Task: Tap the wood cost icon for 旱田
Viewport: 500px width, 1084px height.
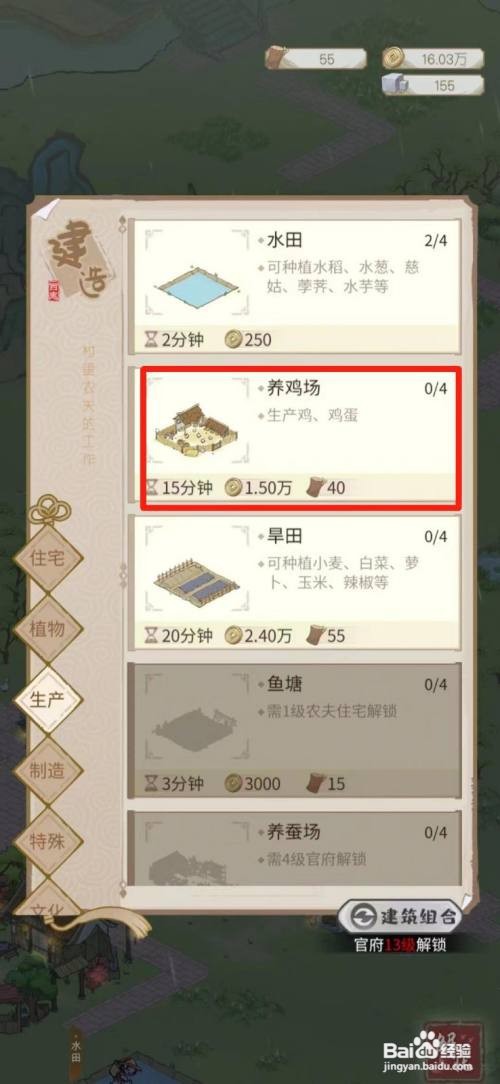Action: click(x=317, y=635)
